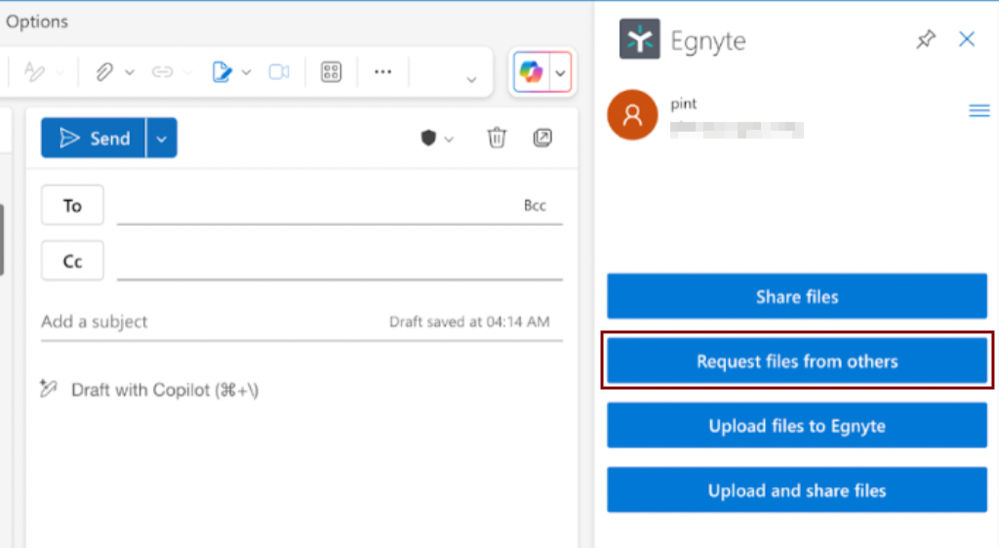Click the Bcc link

pyautogui.click(x=535, y=205)
